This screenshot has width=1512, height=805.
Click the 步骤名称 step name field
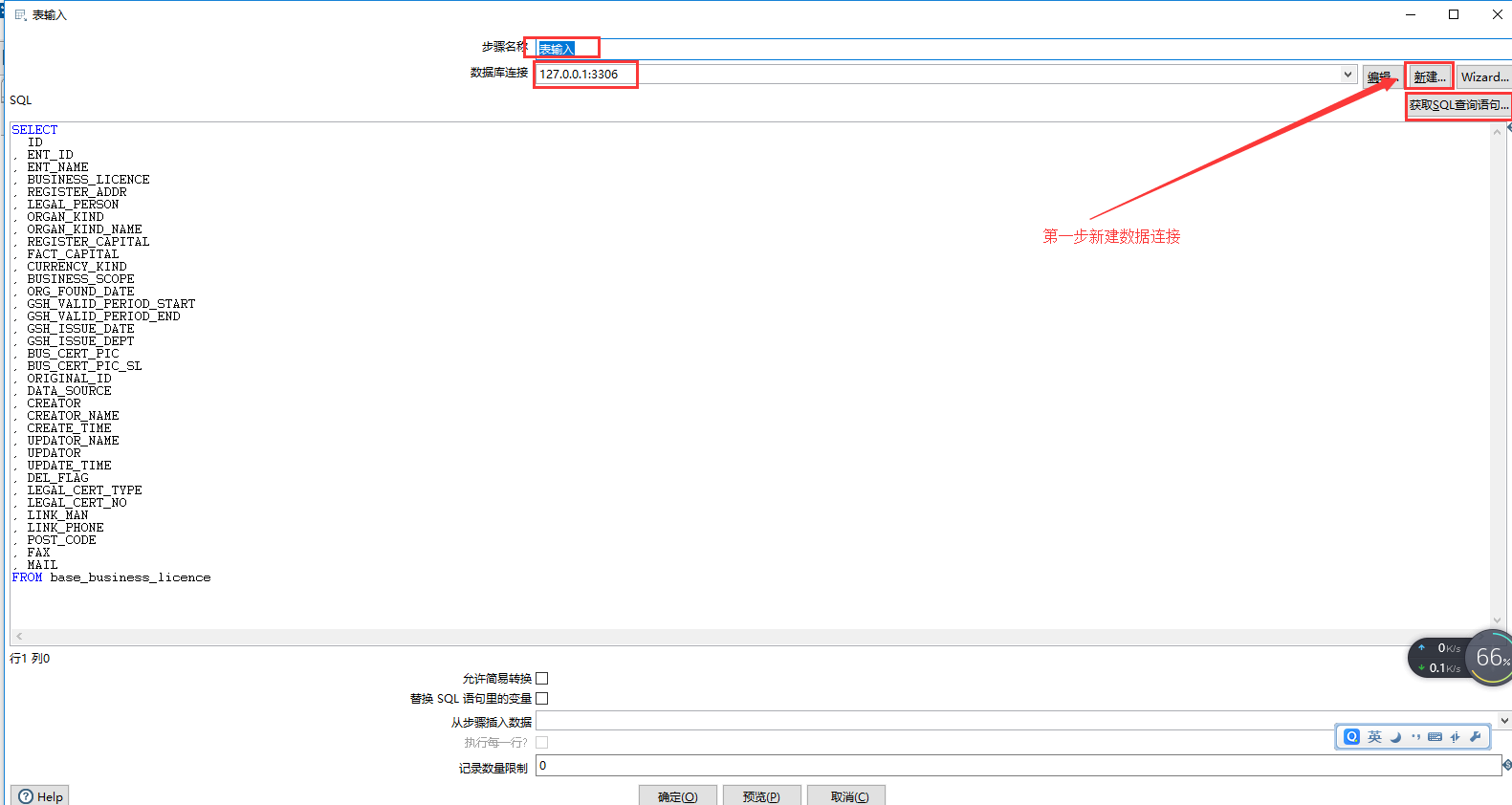[x=1023, y=49]
